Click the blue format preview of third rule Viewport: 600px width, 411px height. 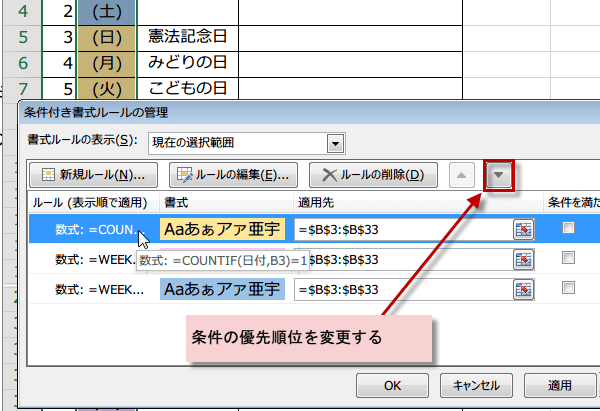222,289
